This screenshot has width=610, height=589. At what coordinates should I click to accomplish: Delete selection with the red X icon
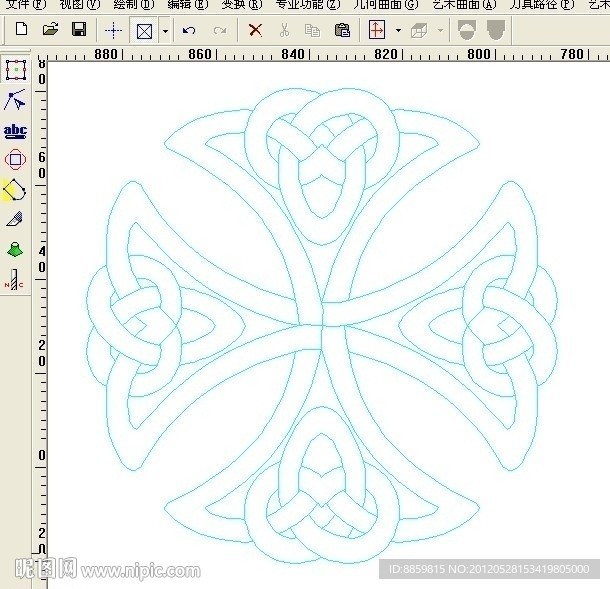tap(255, 30)
